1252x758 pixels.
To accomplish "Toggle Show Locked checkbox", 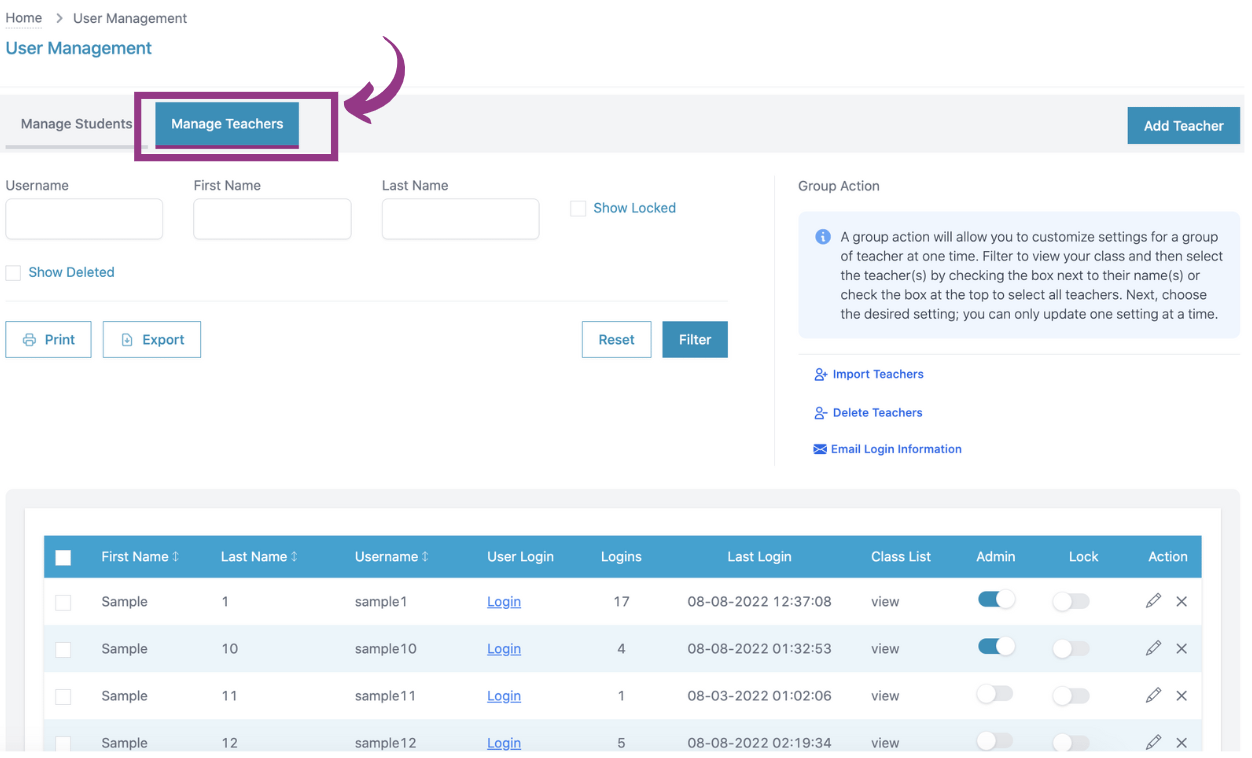I will pos(578,208).
